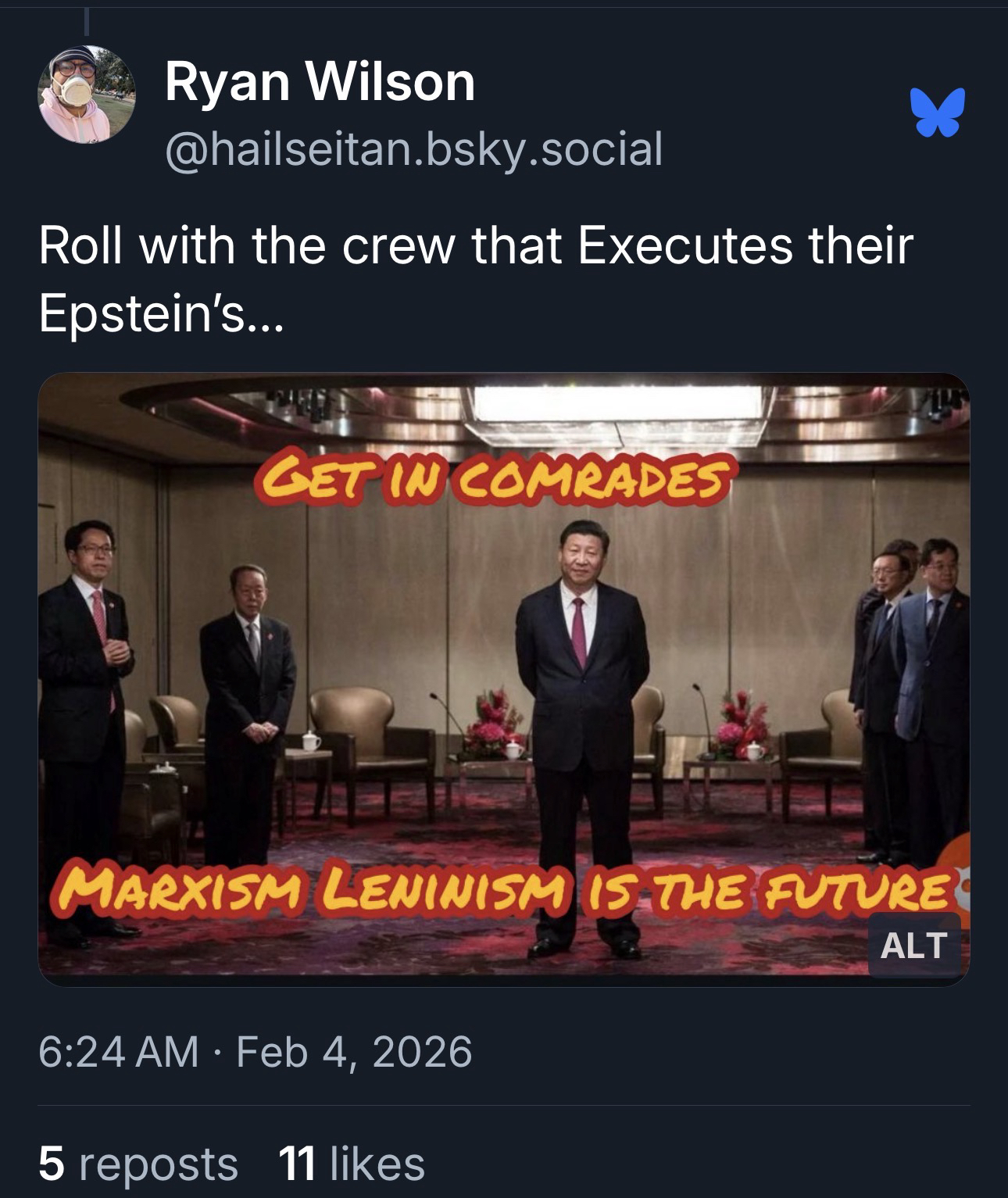
Task: Click the @hailseitan.bsky.social handle
Action: (413, 148)
